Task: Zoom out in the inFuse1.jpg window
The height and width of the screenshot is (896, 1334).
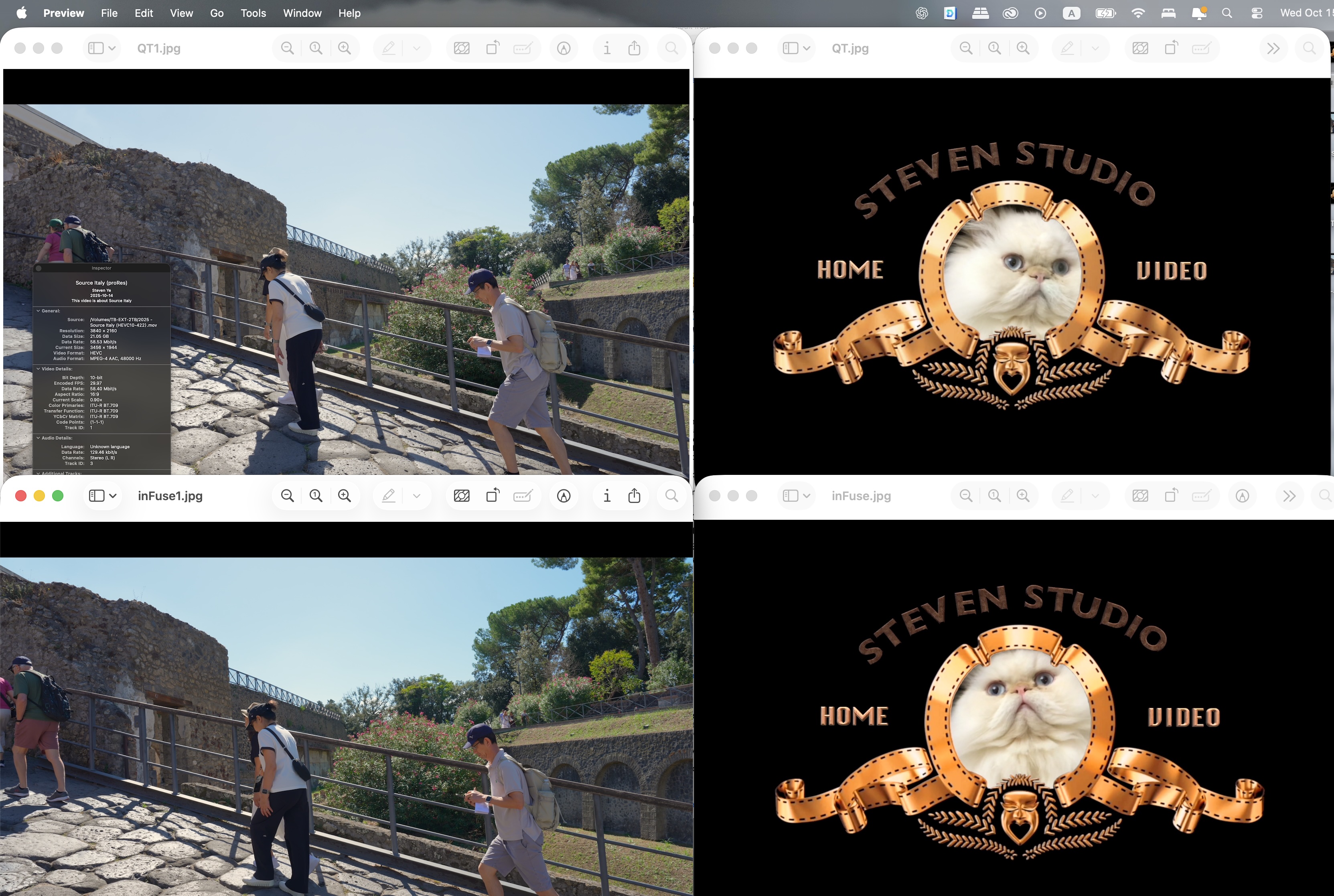Action: pos(287,496)
